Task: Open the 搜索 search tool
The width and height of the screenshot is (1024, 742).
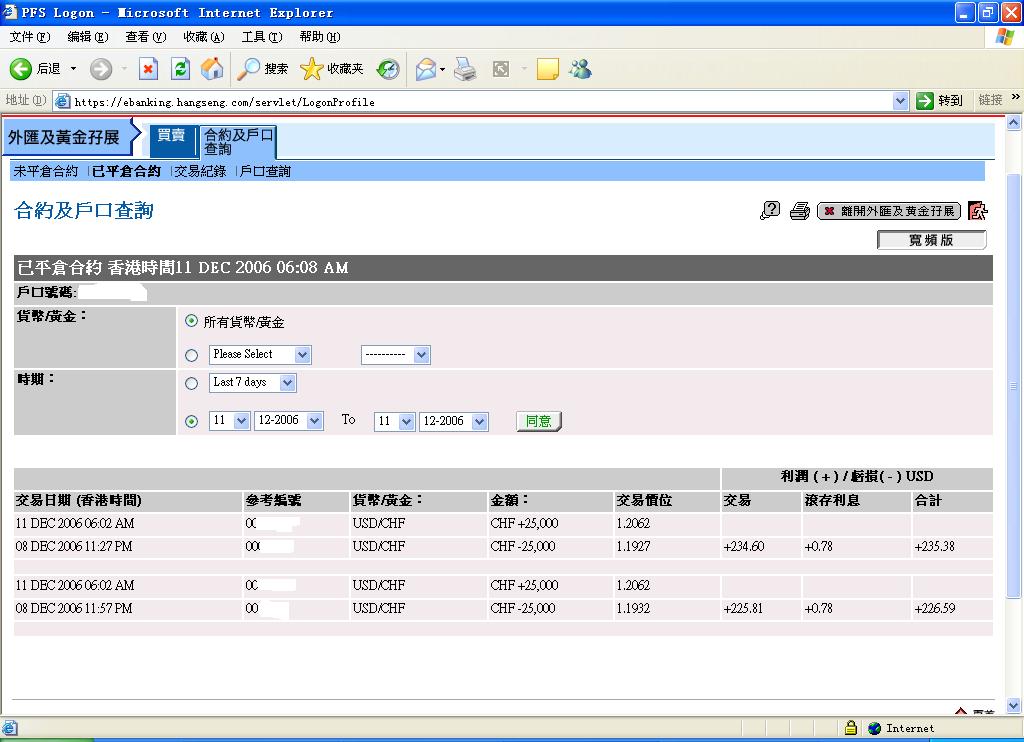Action: click(x=262, y=69)
